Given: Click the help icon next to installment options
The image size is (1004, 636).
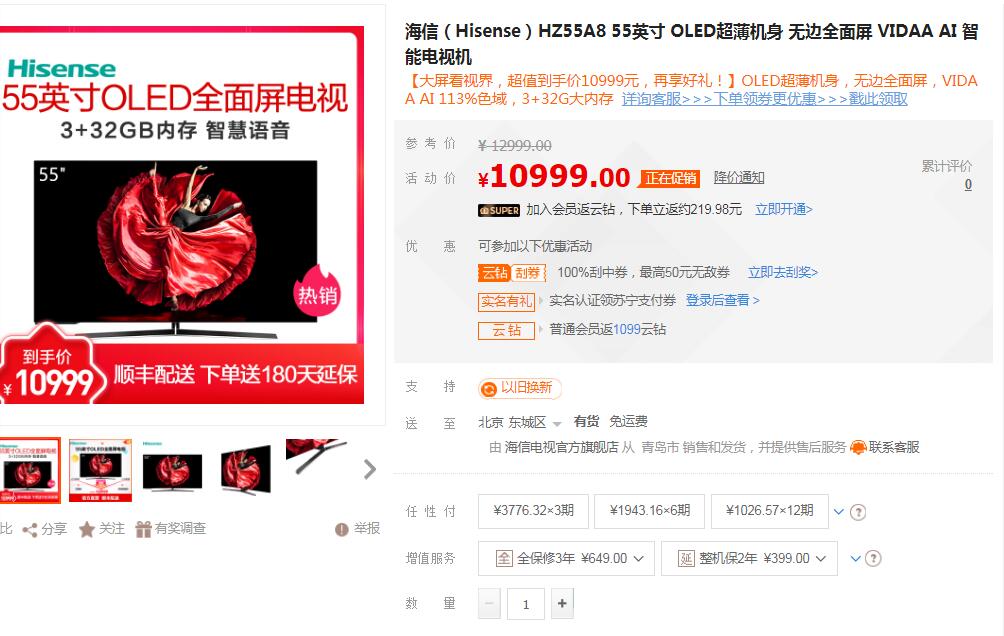Looking at the screenshot, I should pyautogui.click(x=858, y=512).
